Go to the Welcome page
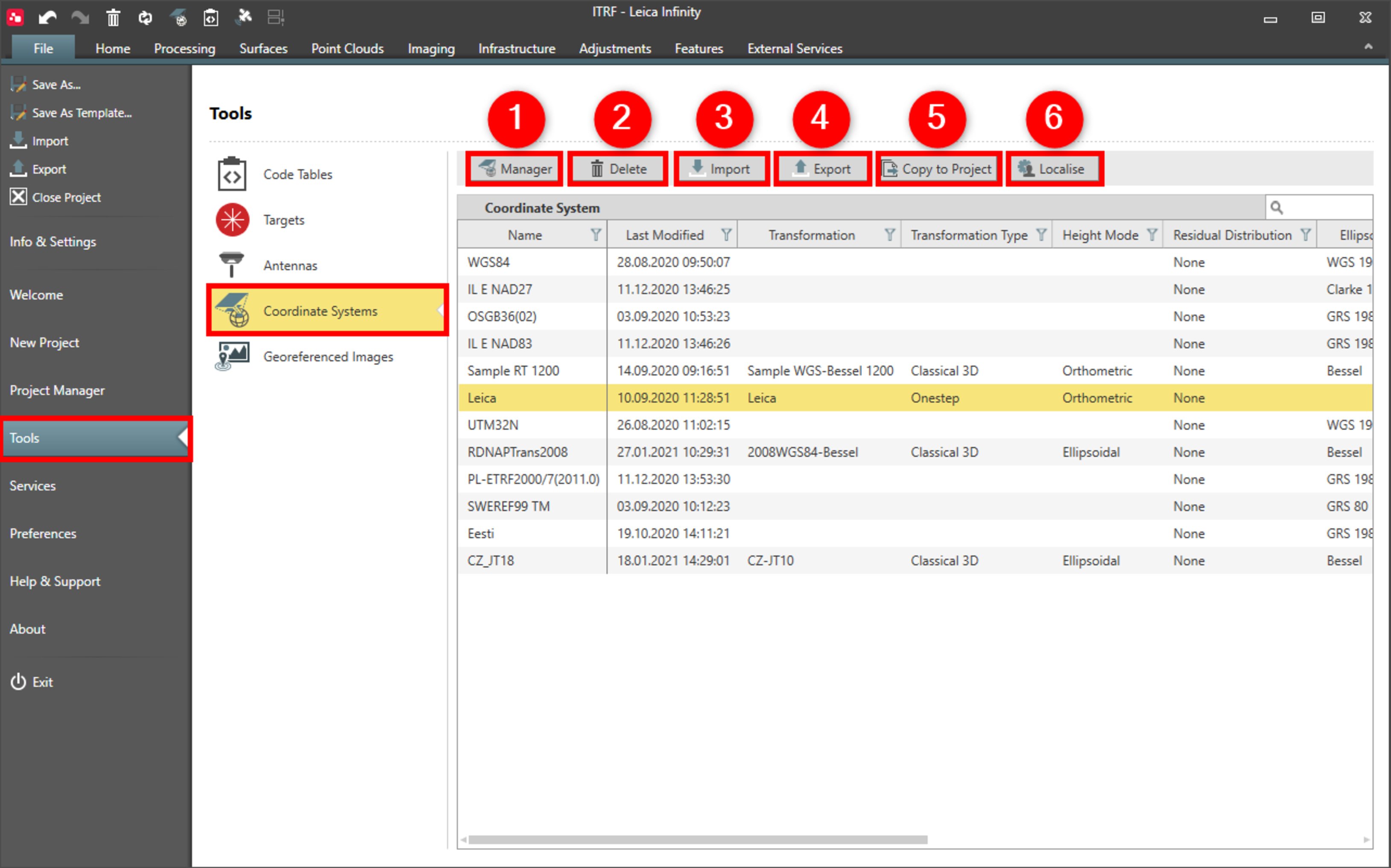Viewport: 1391px width, 868px height. pos(35,295)
